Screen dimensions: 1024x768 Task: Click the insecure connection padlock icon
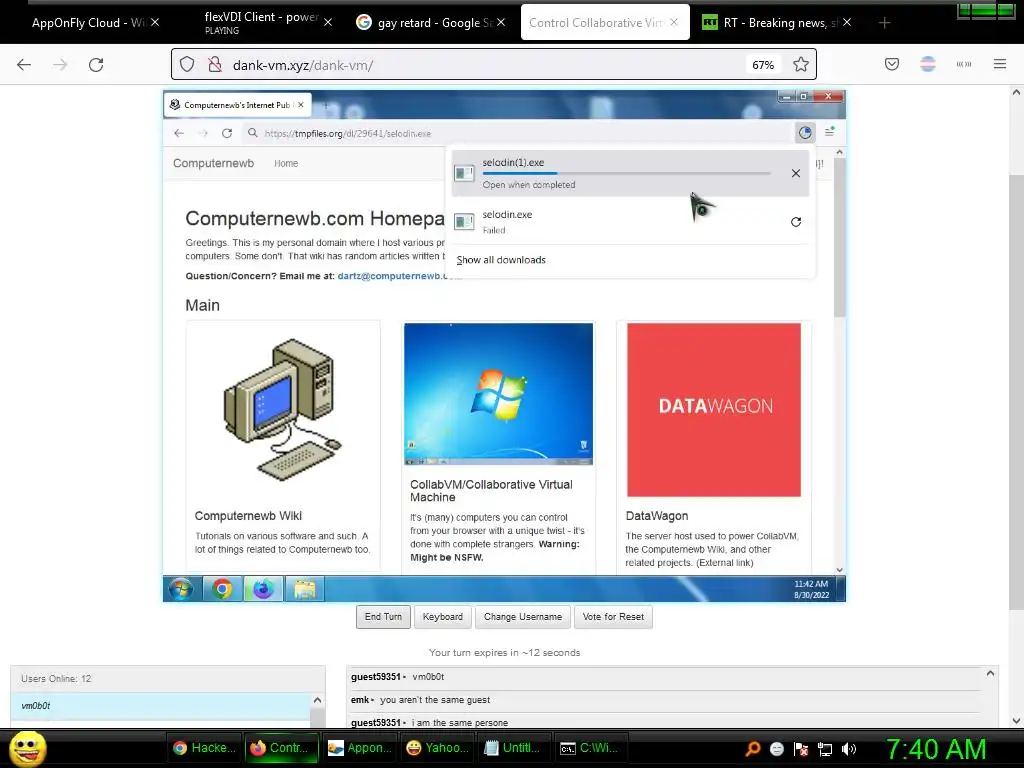click(214, 65)
